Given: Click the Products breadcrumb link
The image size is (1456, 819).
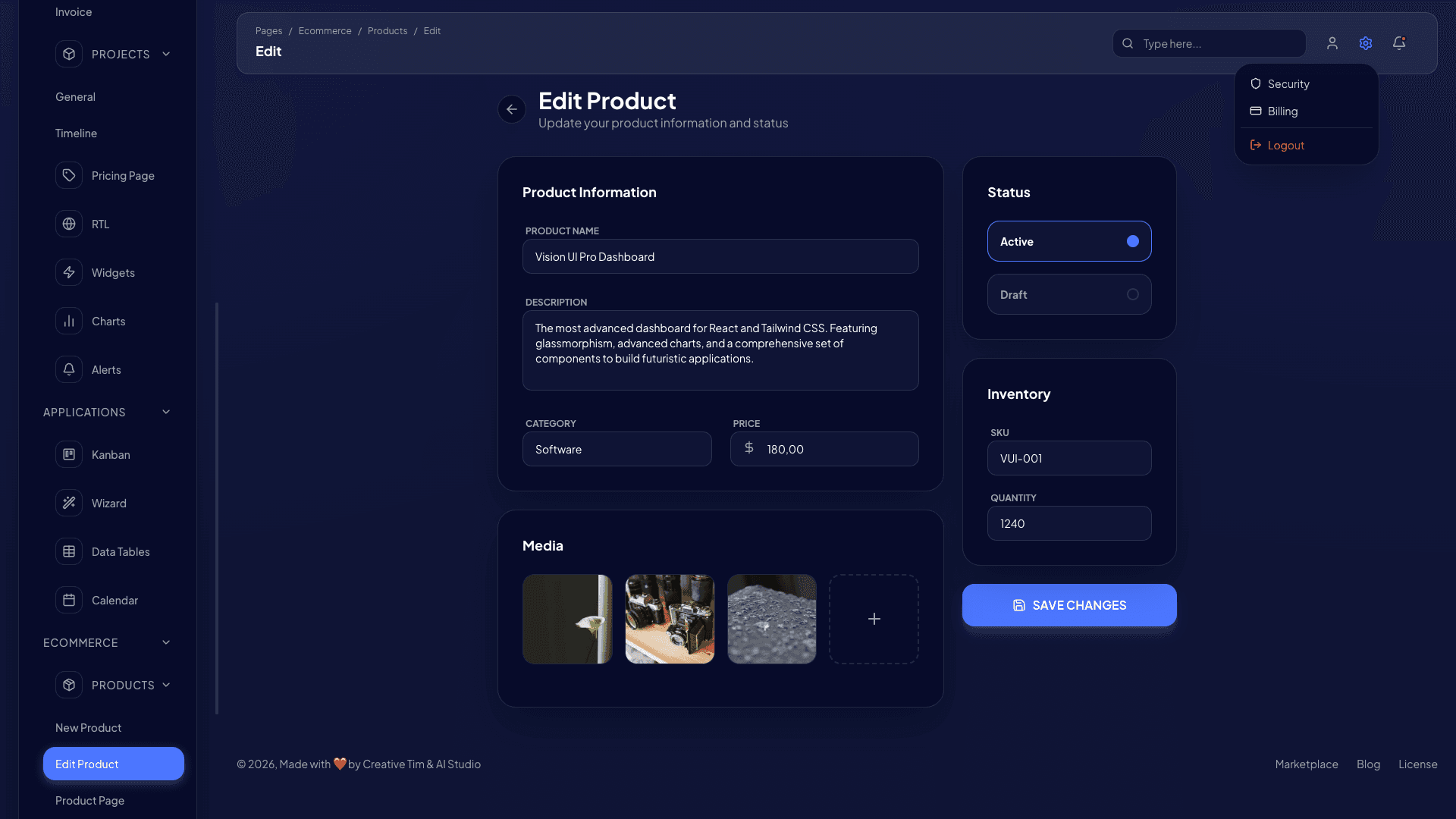Looking at the screenshot, I should 388,30.
